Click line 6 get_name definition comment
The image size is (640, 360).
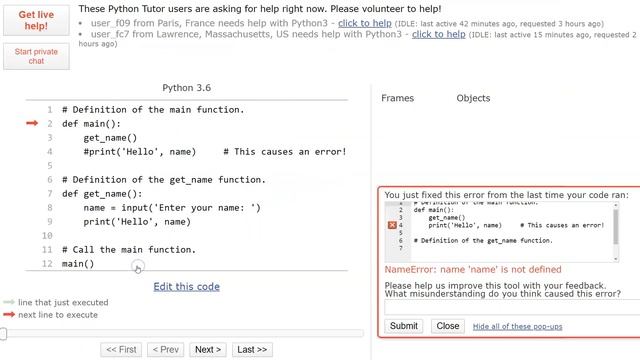(164, 180)
